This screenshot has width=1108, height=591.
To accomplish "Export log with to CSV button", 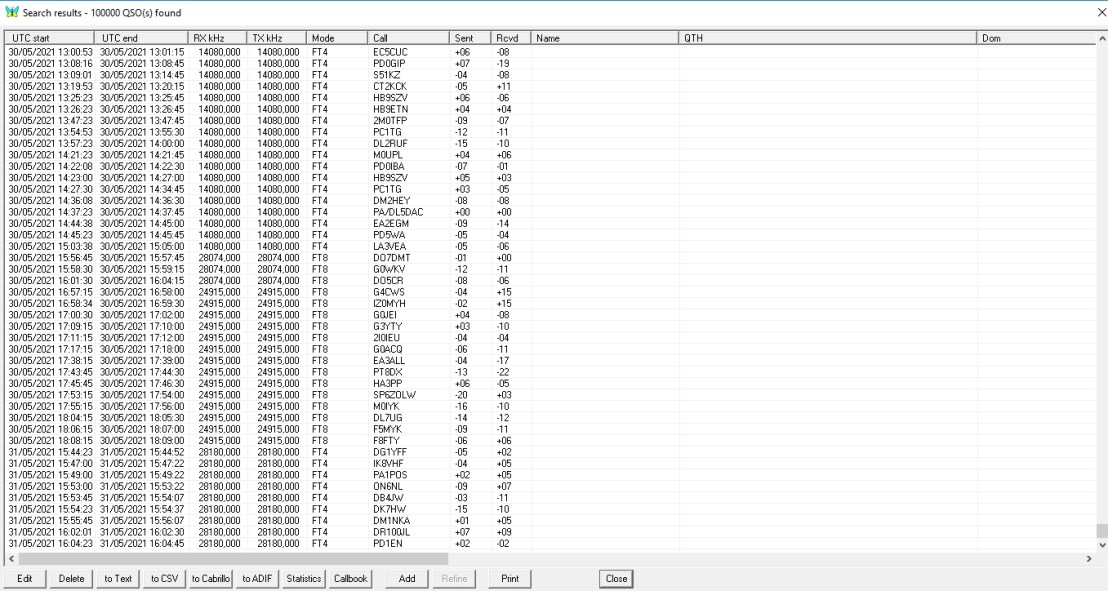I will coord(164,578).
